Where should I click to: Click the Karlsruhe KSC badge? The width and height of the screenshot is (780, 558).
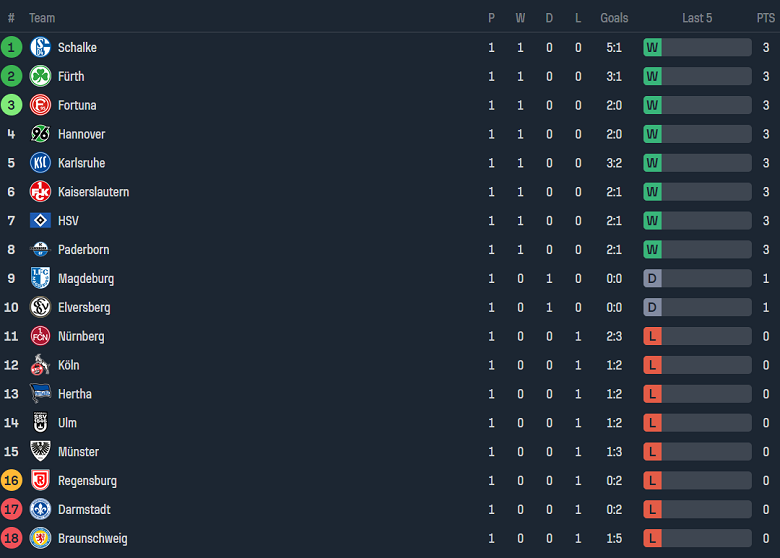[40, 163]
